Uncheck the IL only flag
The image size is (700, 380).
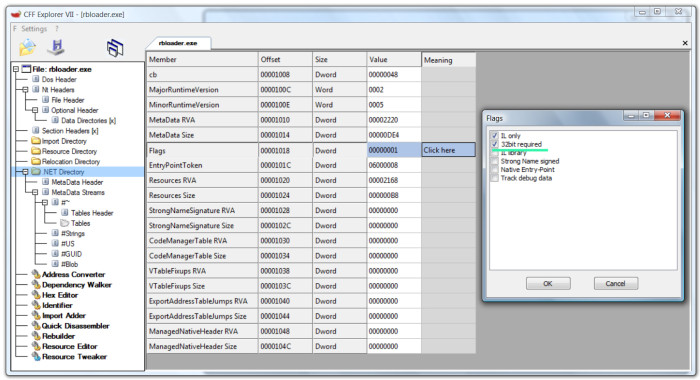click(494, 135)
